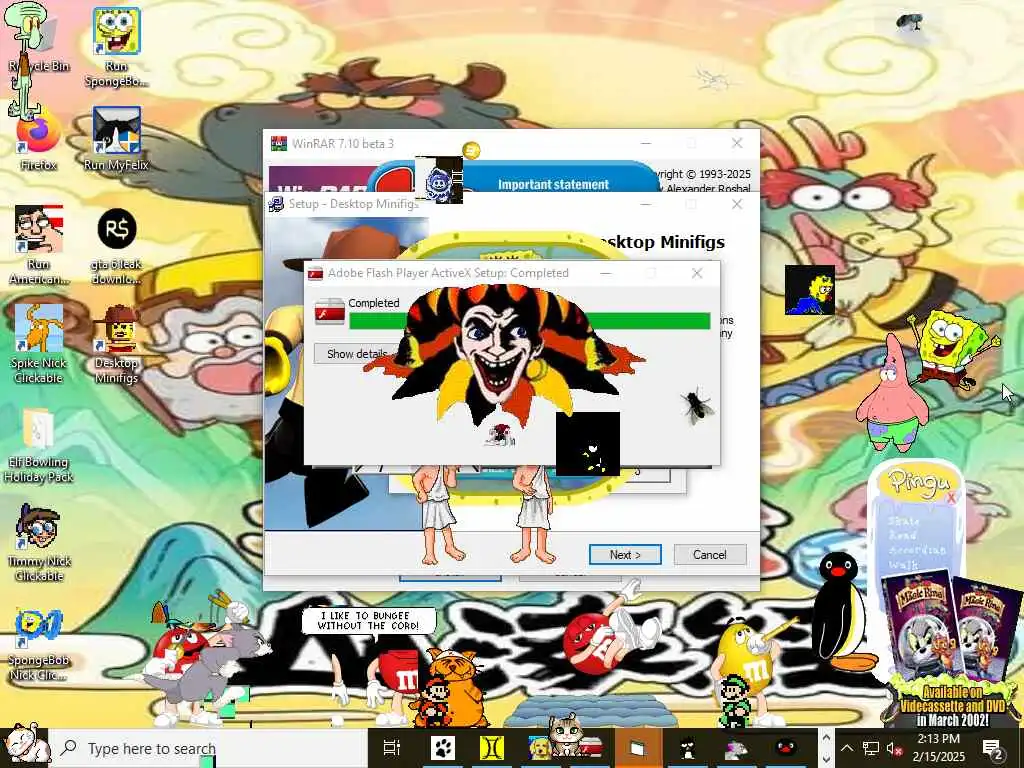This screenshot has height=768, width=1024.
Task: Click the muted volume tray icon
Action: click(x=894, y=748)
